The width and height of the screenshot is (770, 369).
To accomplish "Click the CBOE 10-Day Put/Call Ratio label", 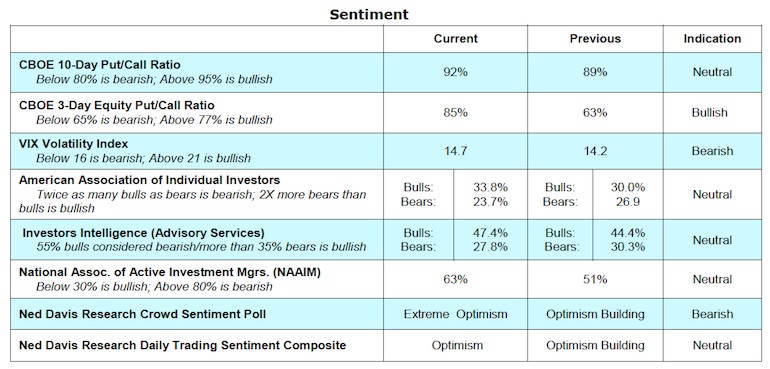I will tap(100, 65).
